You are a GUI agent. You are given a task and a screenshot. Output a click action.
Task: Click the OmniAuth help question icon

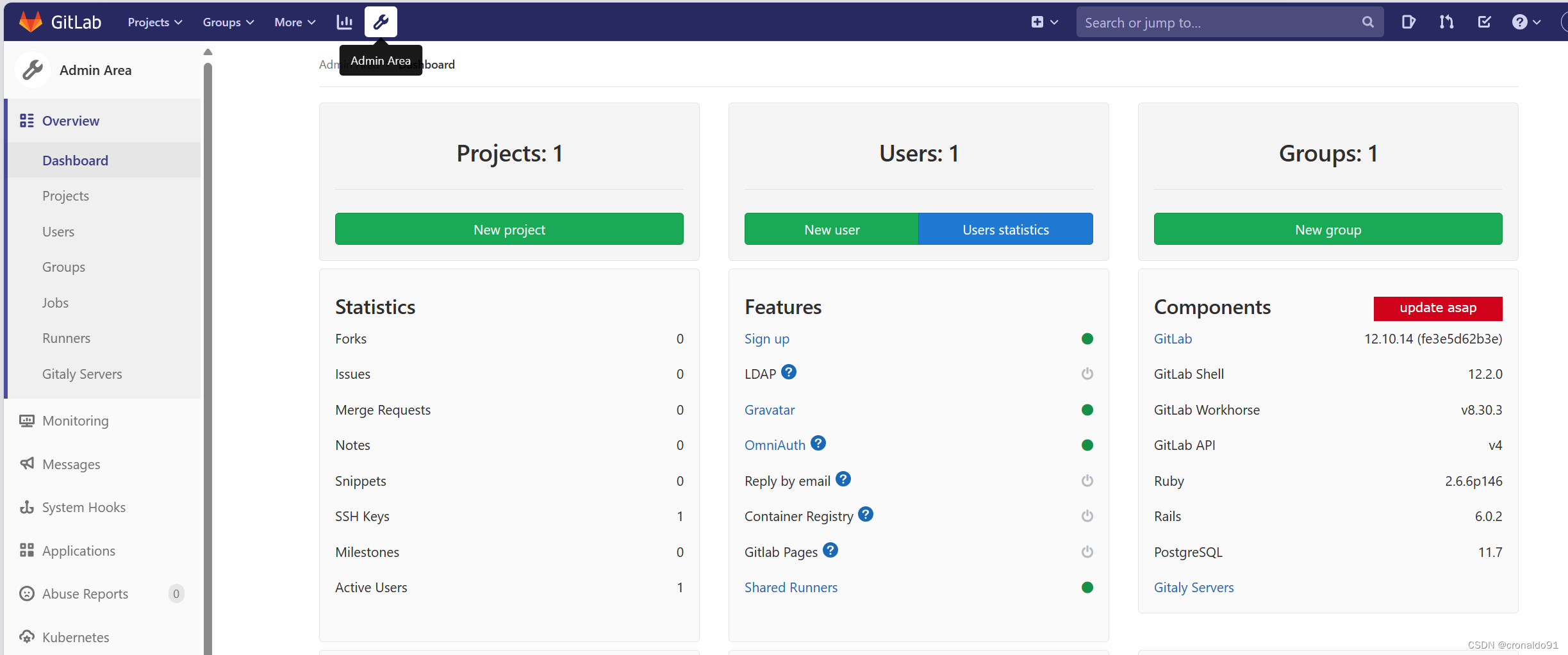click(818, 443)
